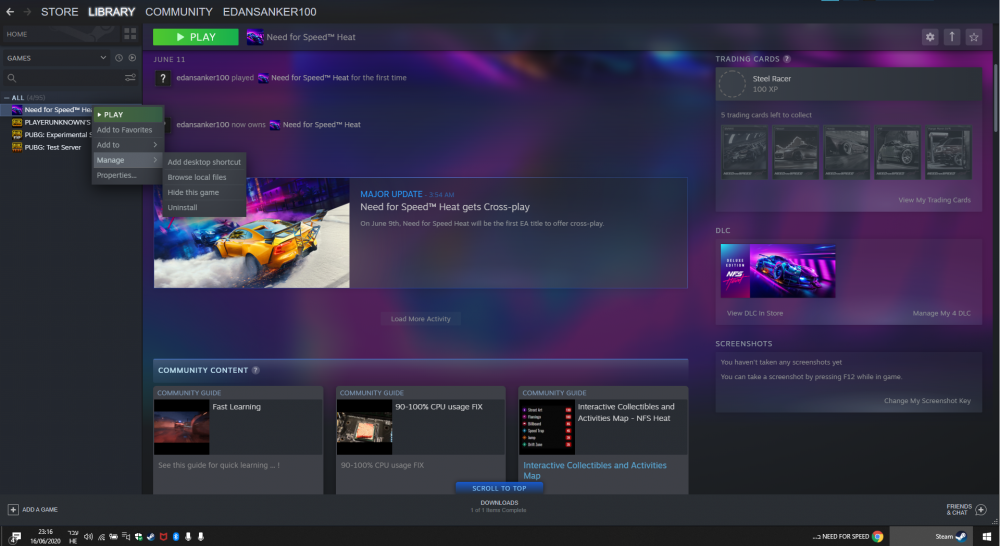Open the Windows Start button
Screen dimensions: 1000x546
pos(987,536)
